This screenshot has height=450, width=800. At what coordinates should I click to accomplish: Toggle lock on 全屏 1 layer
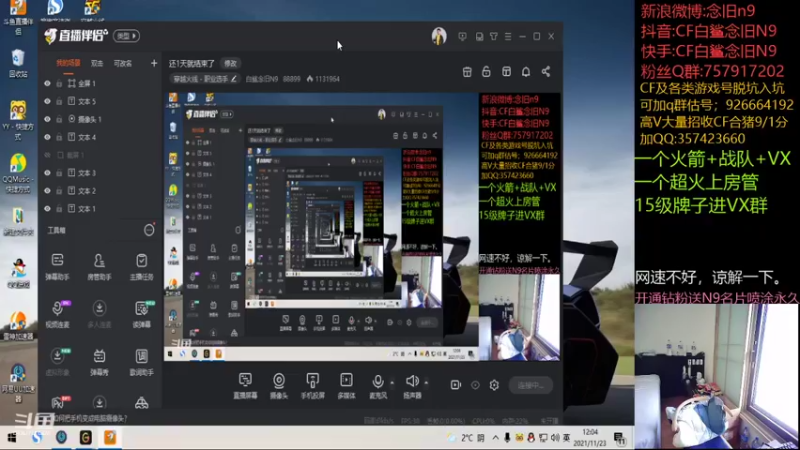pos(59,83)
